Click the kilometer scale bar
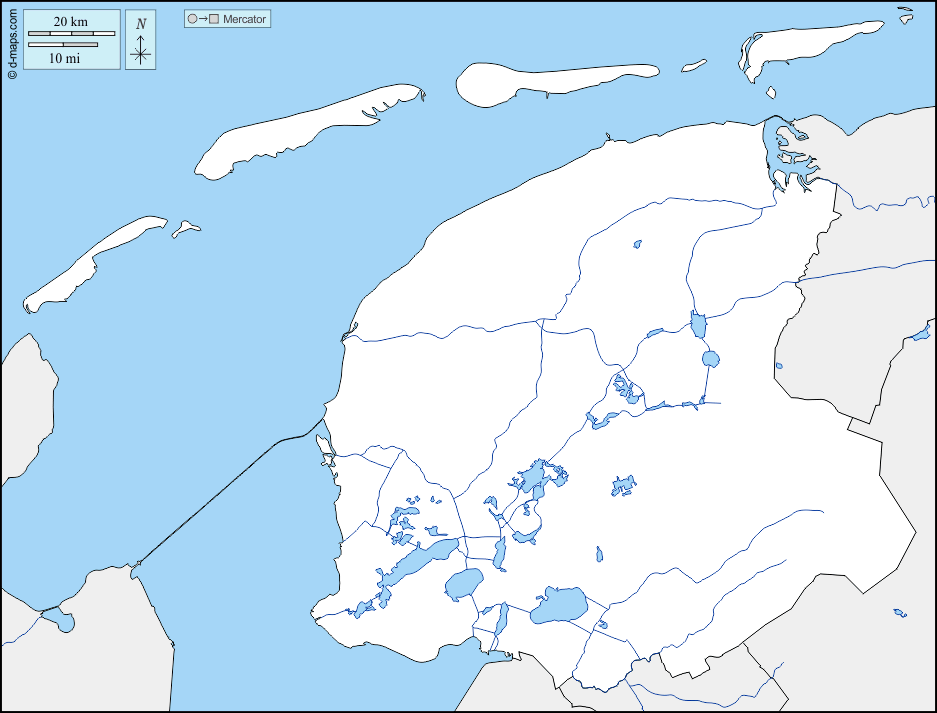This screenshot has width=937, height=713. coord(71,34)
